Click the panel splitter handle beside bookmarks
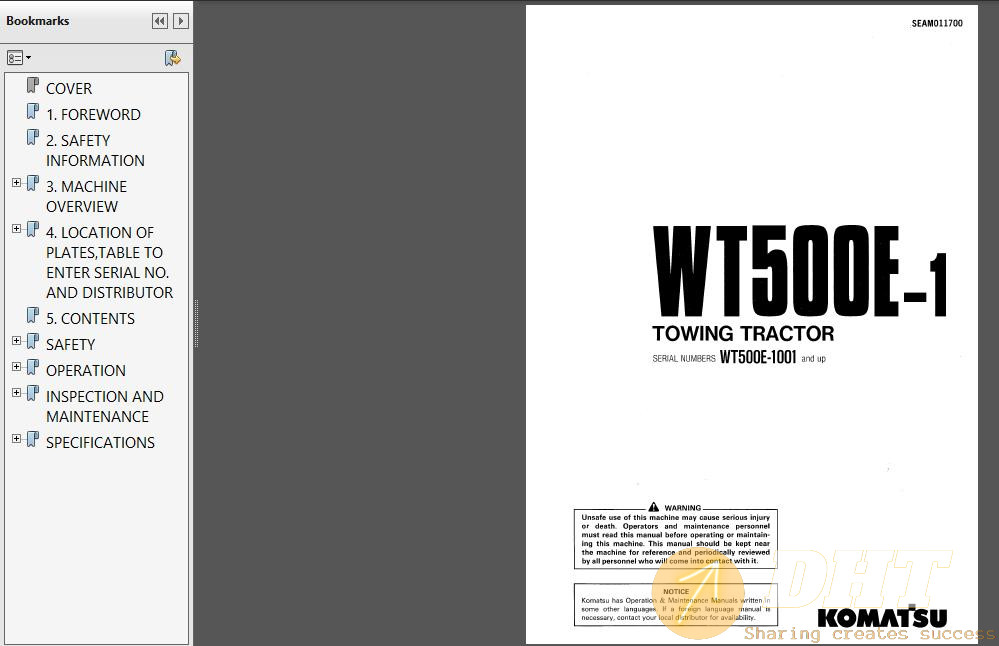Screen dimensions: 999x646 tap(196, 323)
